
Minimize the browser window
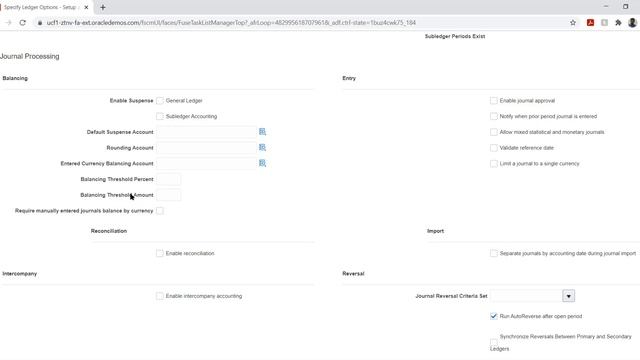[x=606, y=7]
